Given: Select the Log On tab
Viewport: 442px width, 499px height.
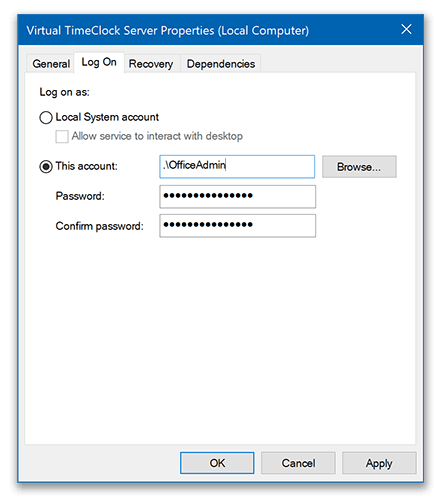Looking at the screenshot, I should [99, 62].
